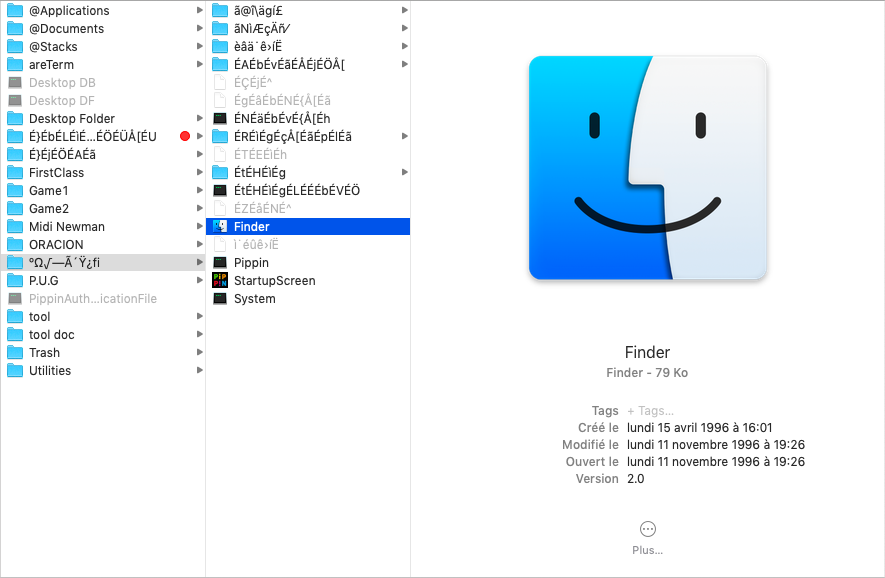
Task: Select the @Documents folder icon
Action: [x=15, y=28]
